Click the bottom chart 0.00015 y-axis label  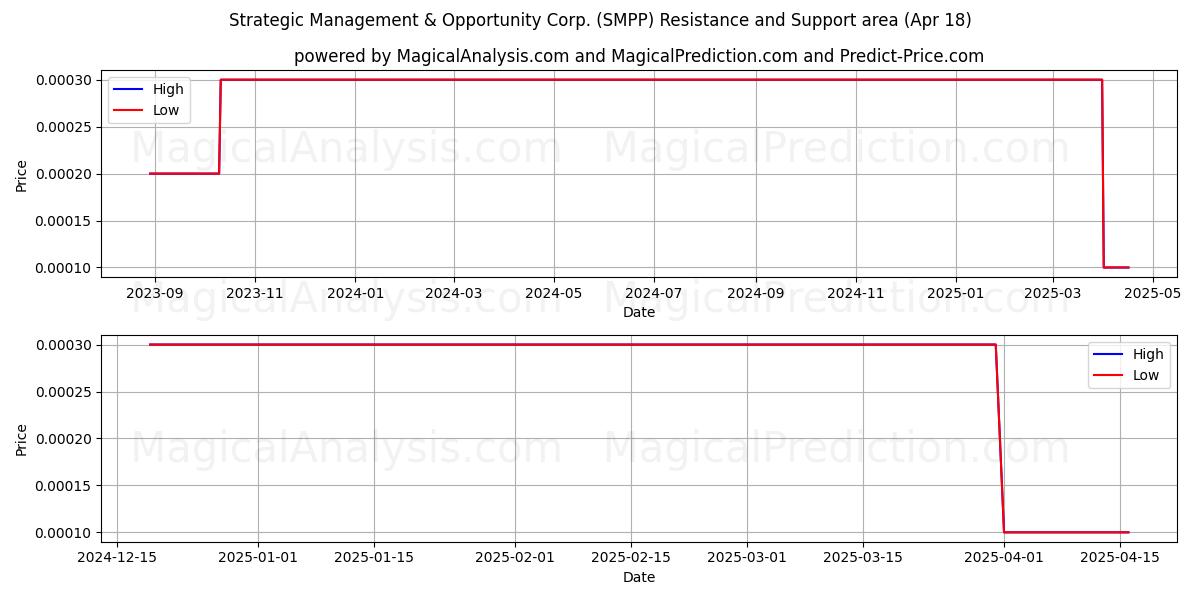(x=64, y=486)
